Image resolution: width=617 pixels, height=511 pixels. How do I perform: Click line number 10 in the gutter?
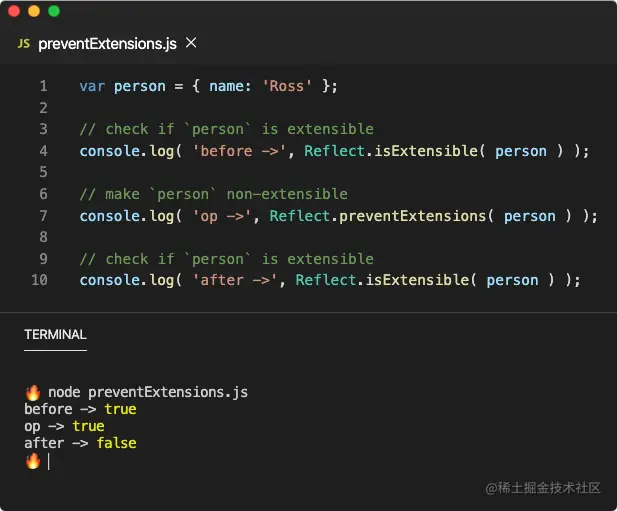coord(39,280)
